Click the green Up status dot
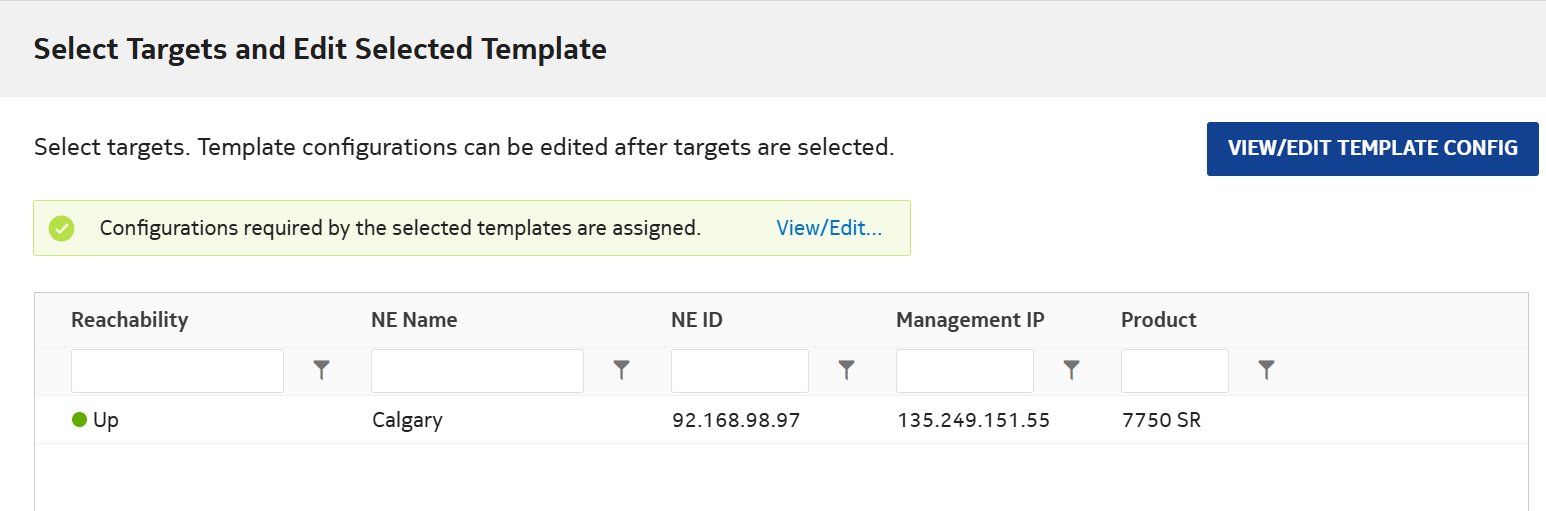 point(80,420)
